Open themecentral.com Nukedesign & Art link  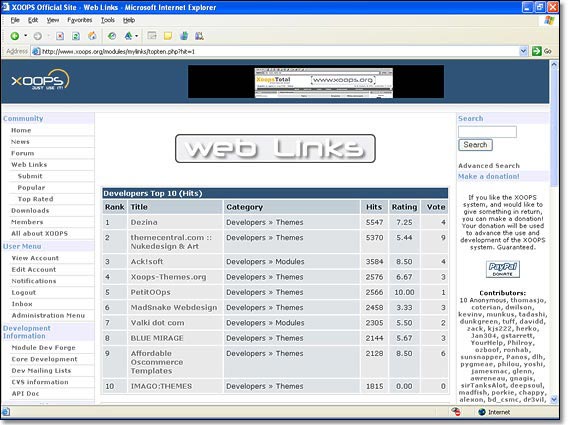click(x=171, y=242)
